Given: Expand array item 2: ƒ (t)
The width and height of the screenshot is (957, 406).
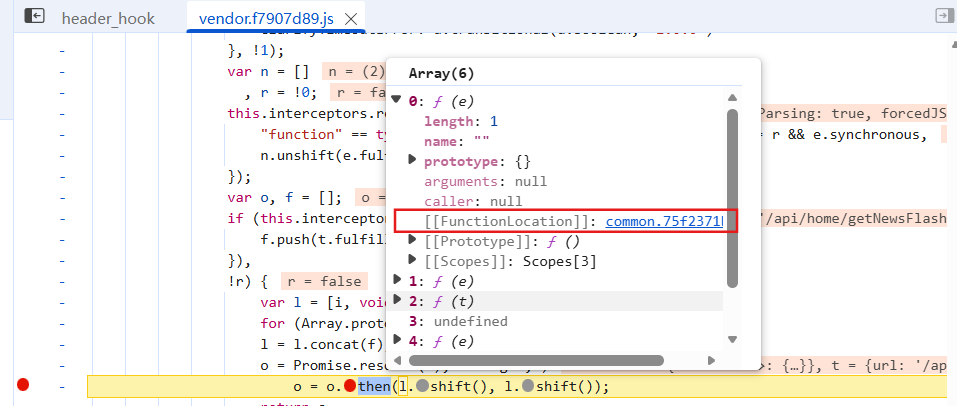Looking at the screenshot, I should pos(397,300).
